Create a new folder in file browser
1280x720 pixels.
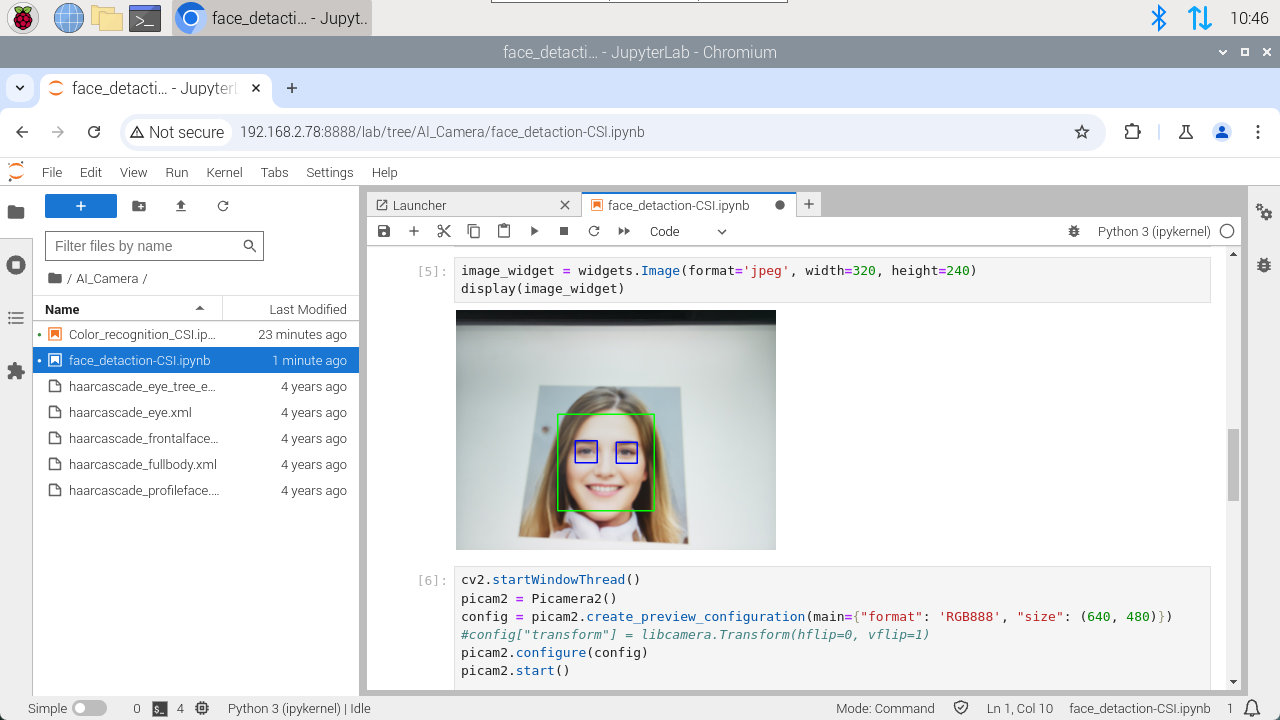pos(139,206)
